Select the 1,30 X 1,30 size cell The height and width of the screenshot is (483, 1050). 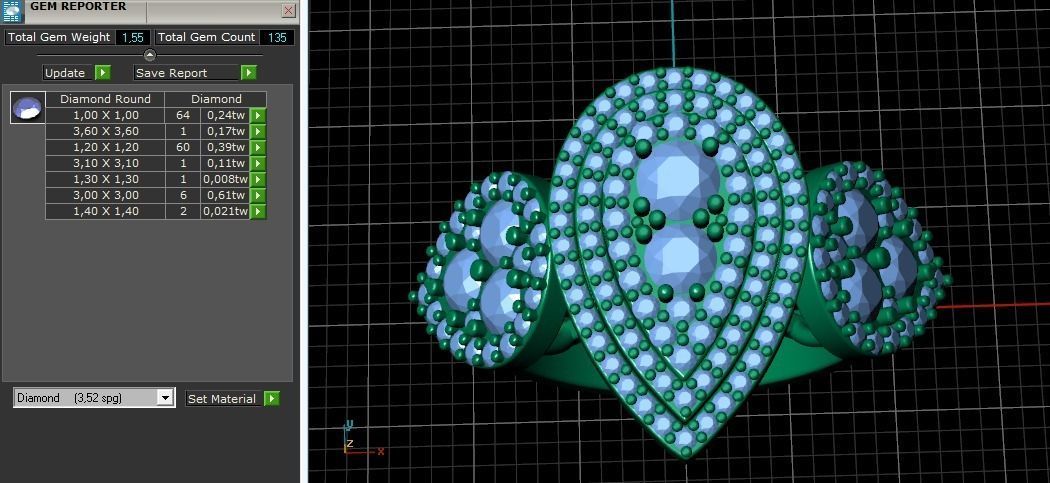[106, 180]
